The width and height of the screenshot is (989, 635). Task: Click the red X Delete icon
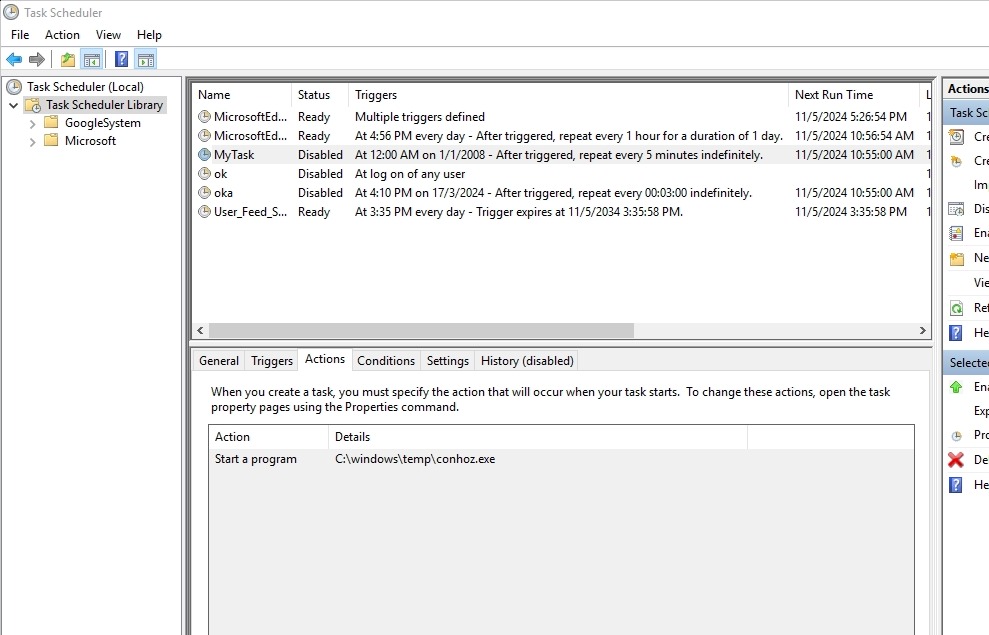[956, 460]
